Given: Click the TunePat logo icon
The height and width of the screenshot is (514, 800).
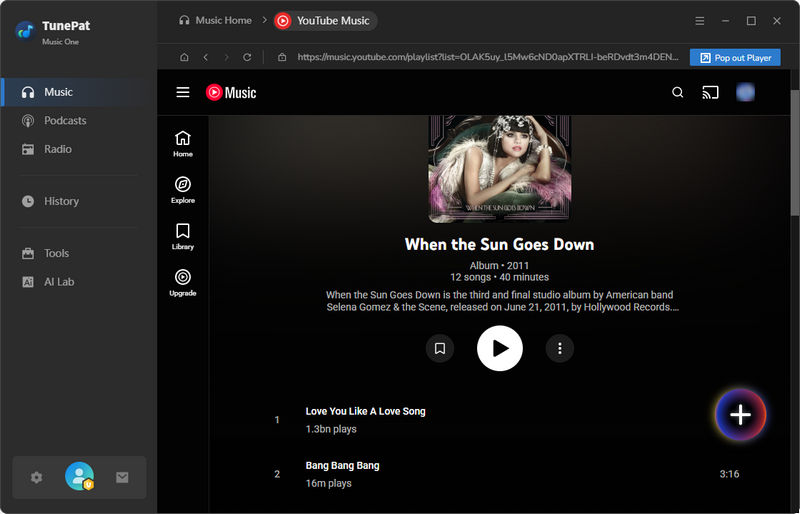Looking at the screenshot, I should [x=25, y=31].
